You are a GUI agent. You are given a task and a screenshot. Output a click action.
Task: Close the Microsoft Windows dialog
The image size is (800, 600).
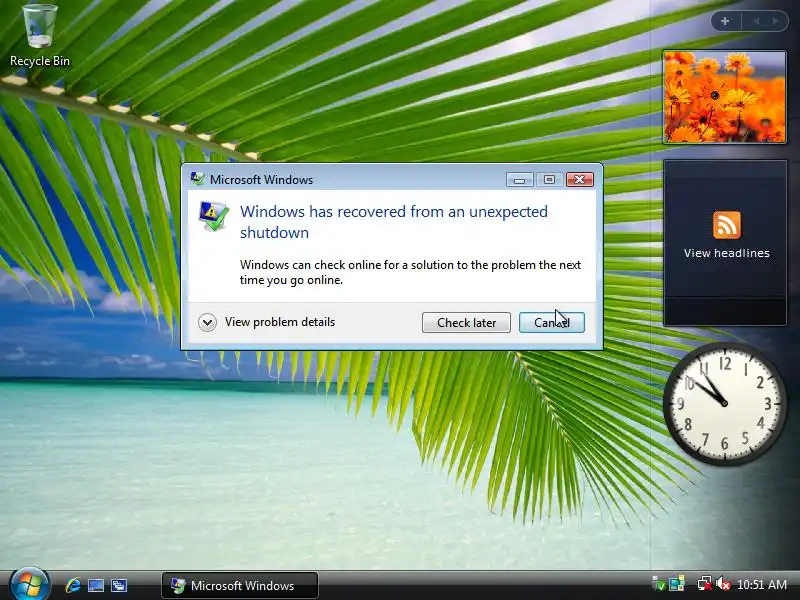579,180
